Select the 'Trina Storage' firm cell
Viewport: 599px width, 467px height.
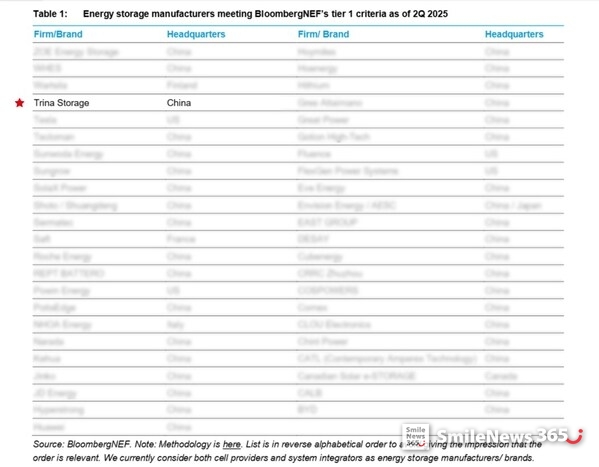62,103
